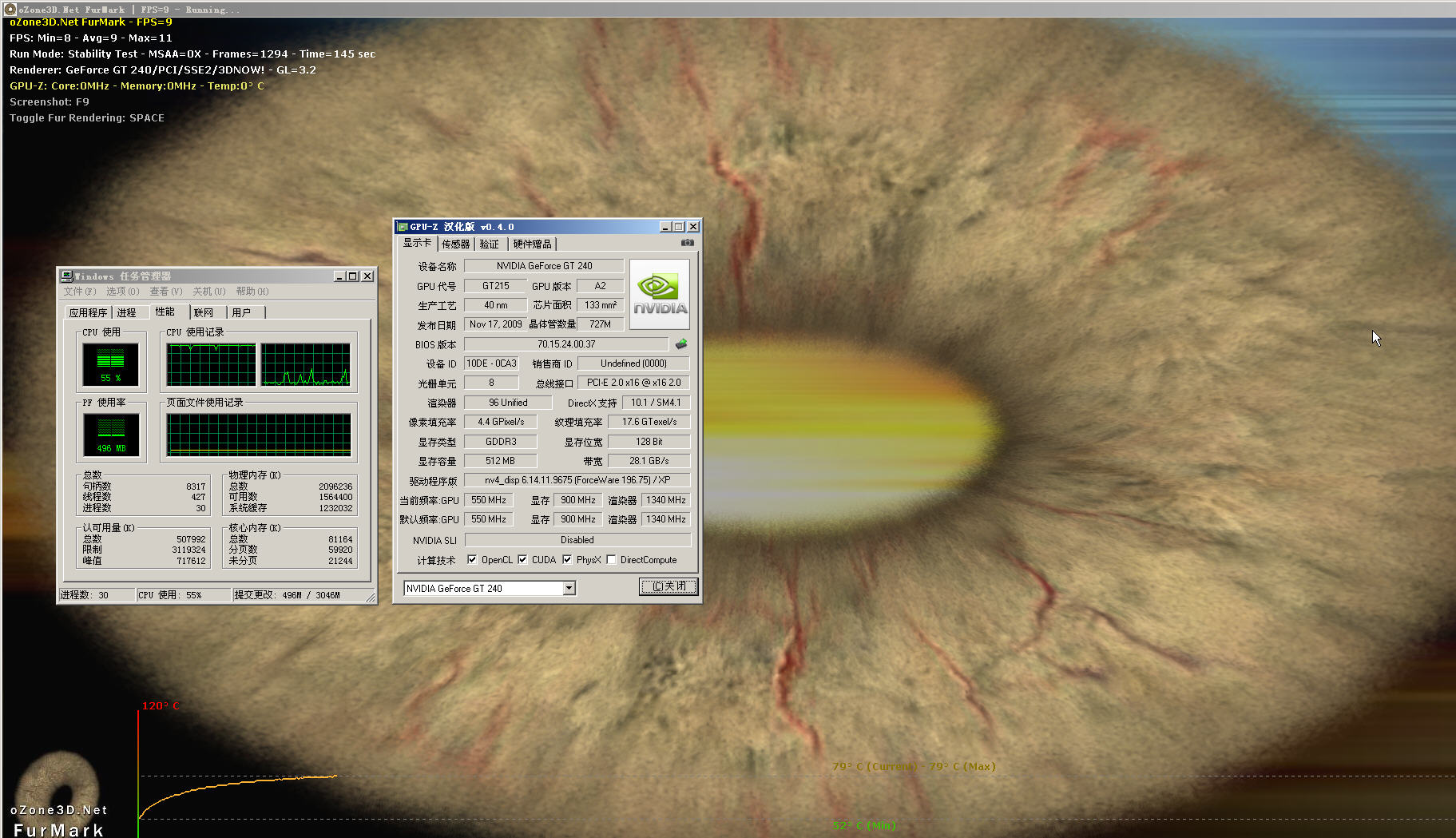Click the CPU 使用: 55% status bar entry

[x=183, y=595]
